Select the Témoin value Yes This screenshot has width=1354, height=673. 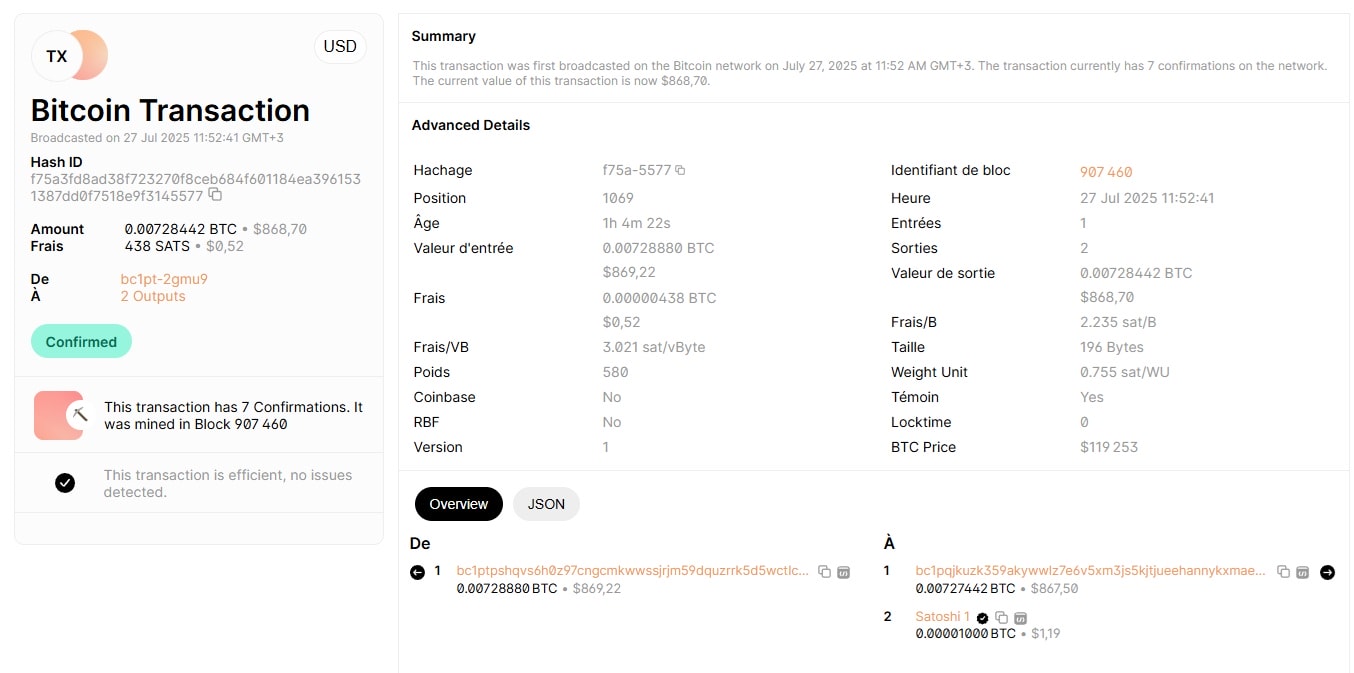point(1092,397)
